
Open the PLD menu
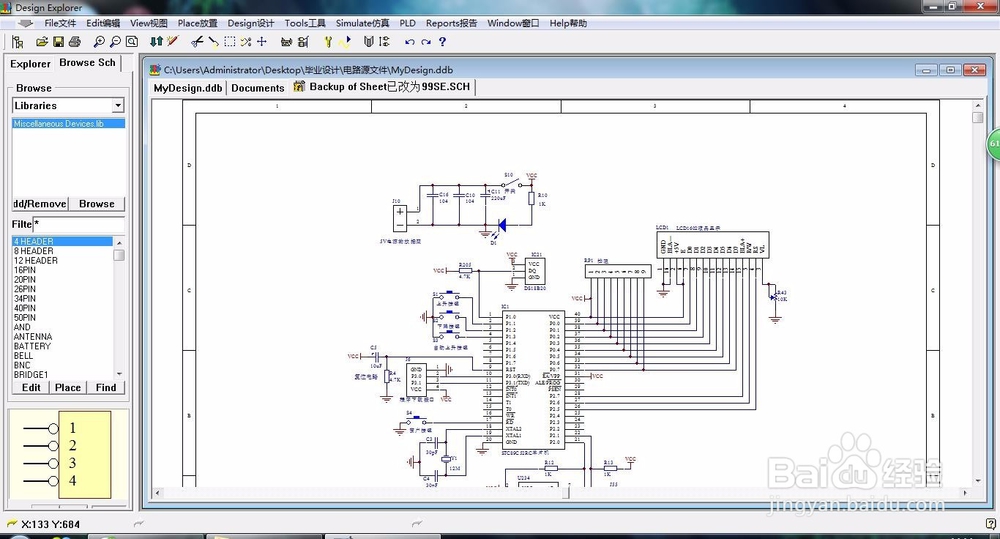pos(408,24)
